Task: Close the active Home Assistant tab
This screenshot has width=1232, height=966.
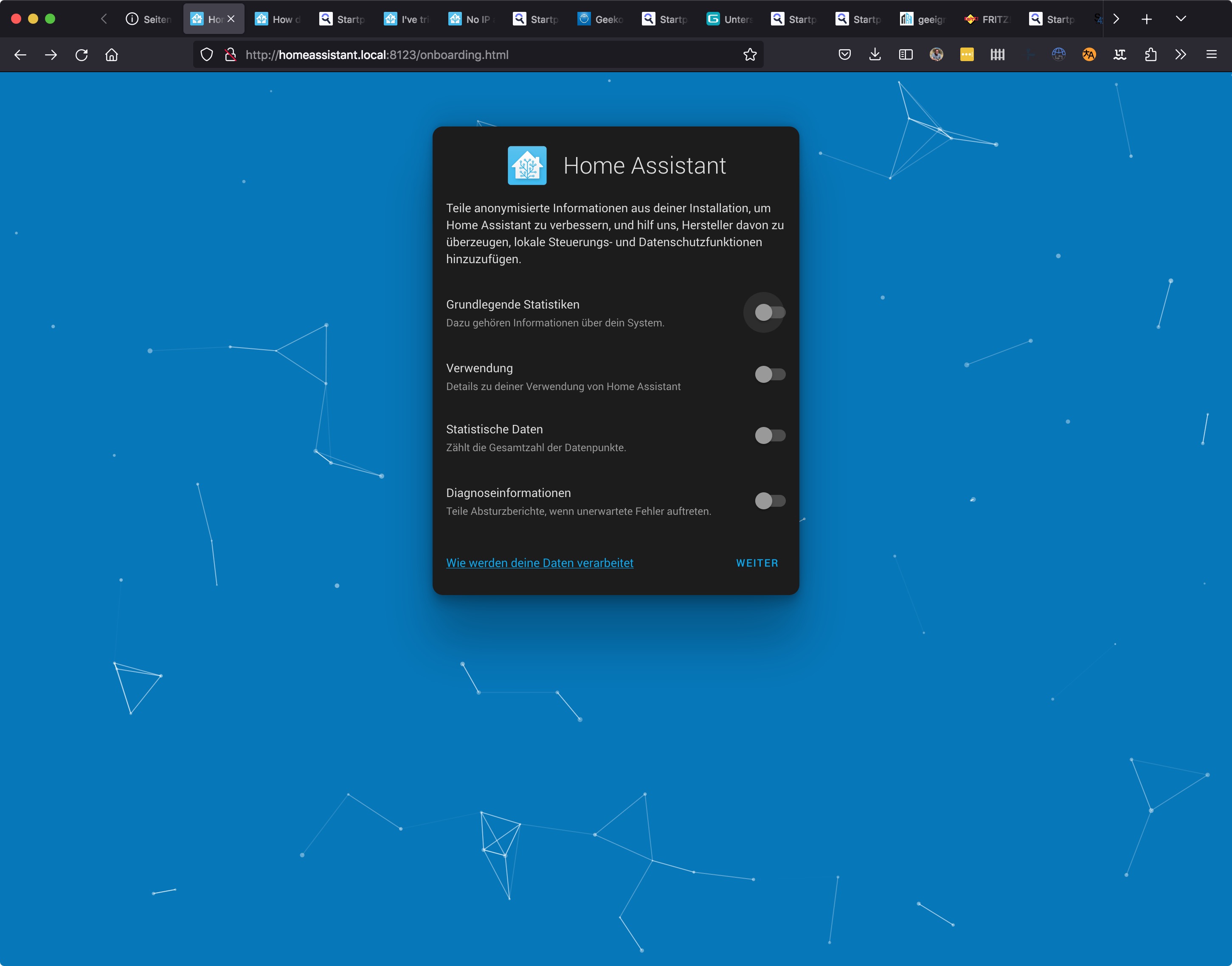Action: 231,19
